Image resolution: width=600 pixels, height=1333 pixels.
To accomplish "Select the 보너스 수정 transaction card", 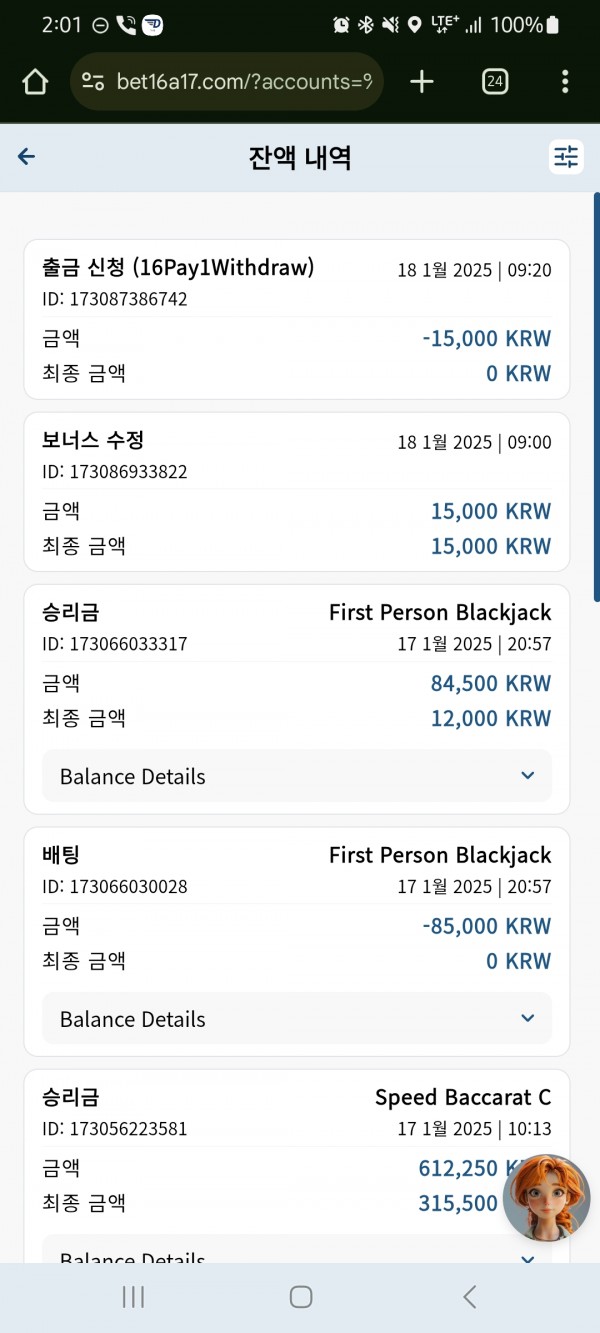I will tap(297, 492).
